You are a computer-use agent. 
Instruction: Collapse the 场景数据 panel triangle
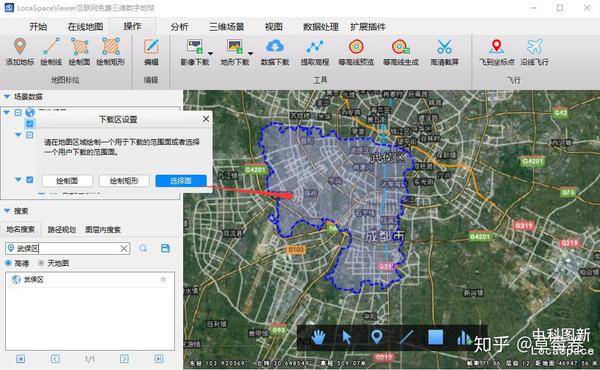click(x=7, y=96)
